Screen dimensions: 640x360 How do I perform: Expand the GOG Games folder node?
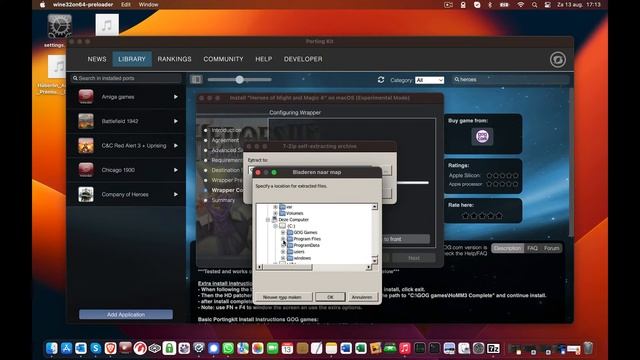[283, 232]
